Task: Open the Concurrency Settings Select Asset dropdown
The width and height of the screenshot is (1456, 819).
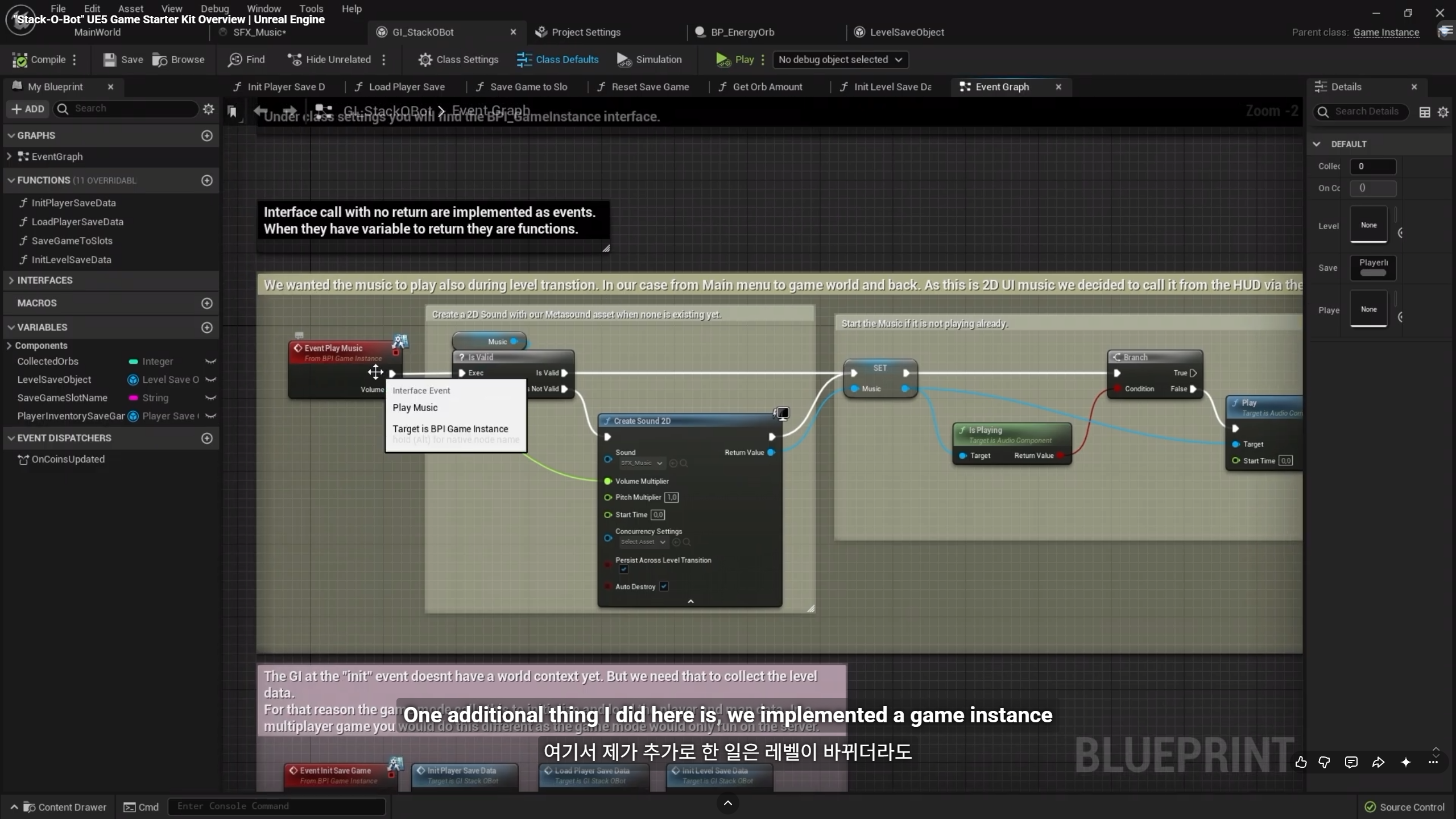Action: pyautogui.click(x=643, y=542)
